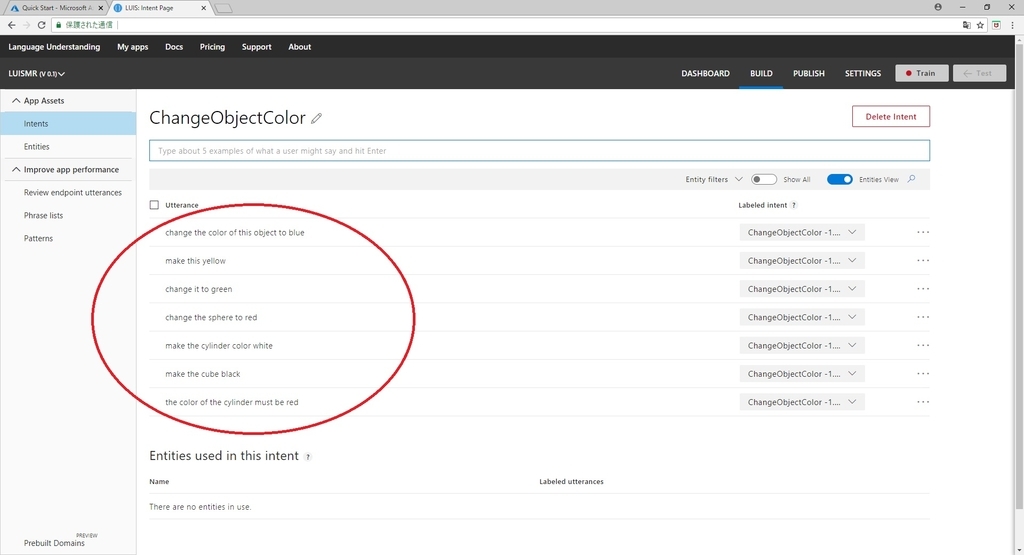The image size is (1024, 555).
Task: Click the translate icon in the address bar
Action: click(x=967, y=25)
